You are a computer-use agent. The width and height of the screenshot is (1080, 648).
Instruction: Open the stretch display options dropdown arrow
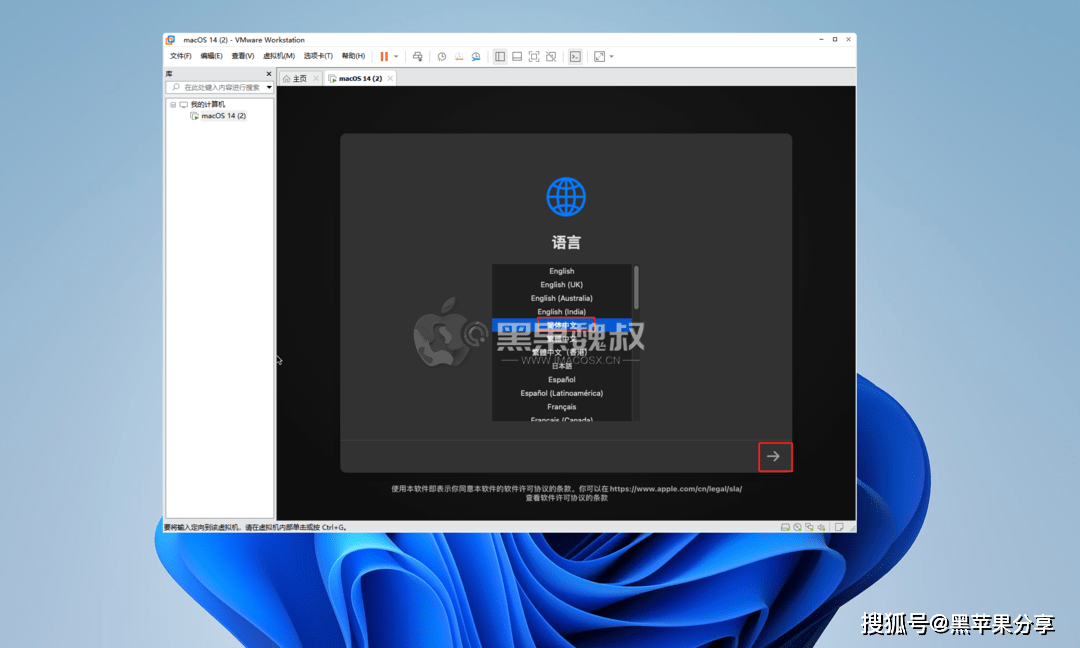pyautogui.click(x=612, y=56)
